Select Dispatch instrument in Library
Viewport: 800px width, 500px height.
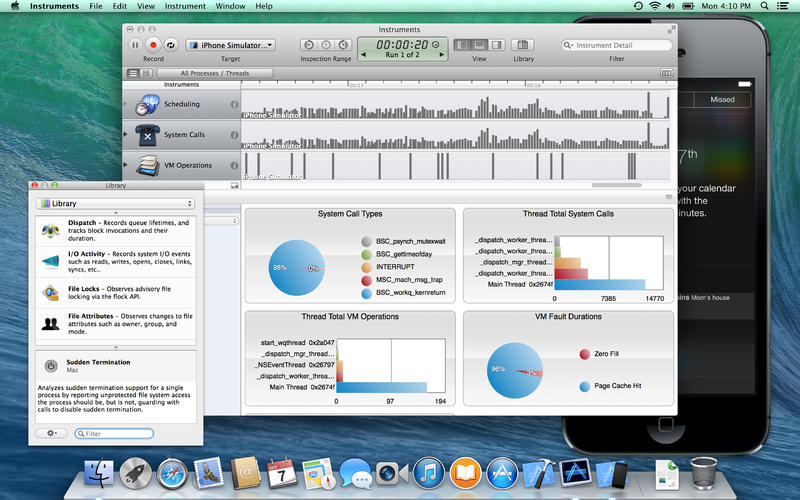tap(116, 231)
